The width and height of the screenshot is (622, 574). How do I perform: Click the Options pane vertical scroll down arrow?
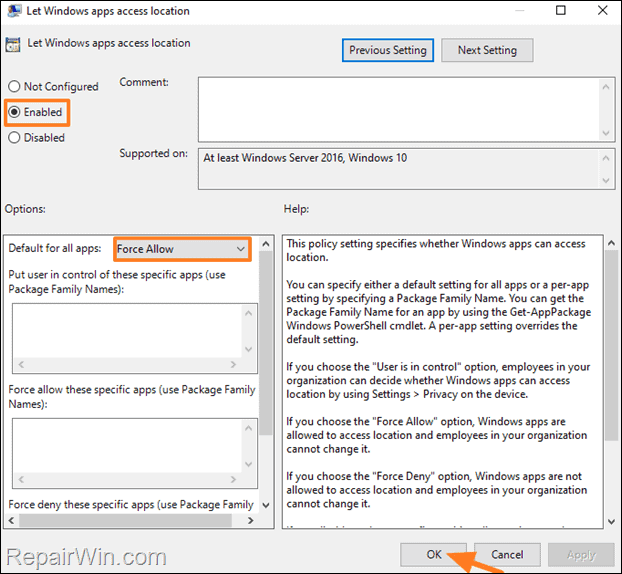[266, 505]
